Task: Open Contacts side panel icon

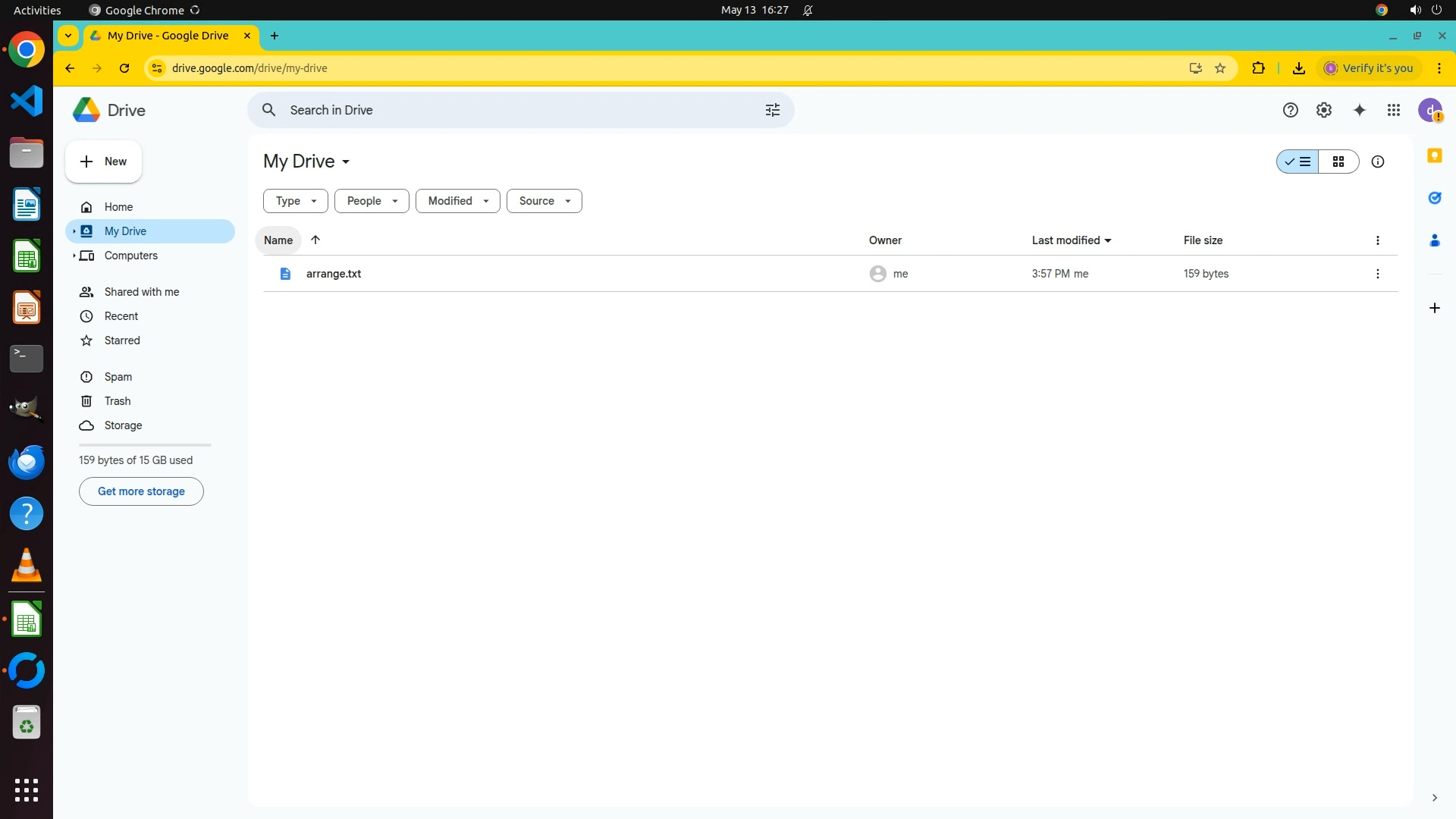Action: point(1434,240)
